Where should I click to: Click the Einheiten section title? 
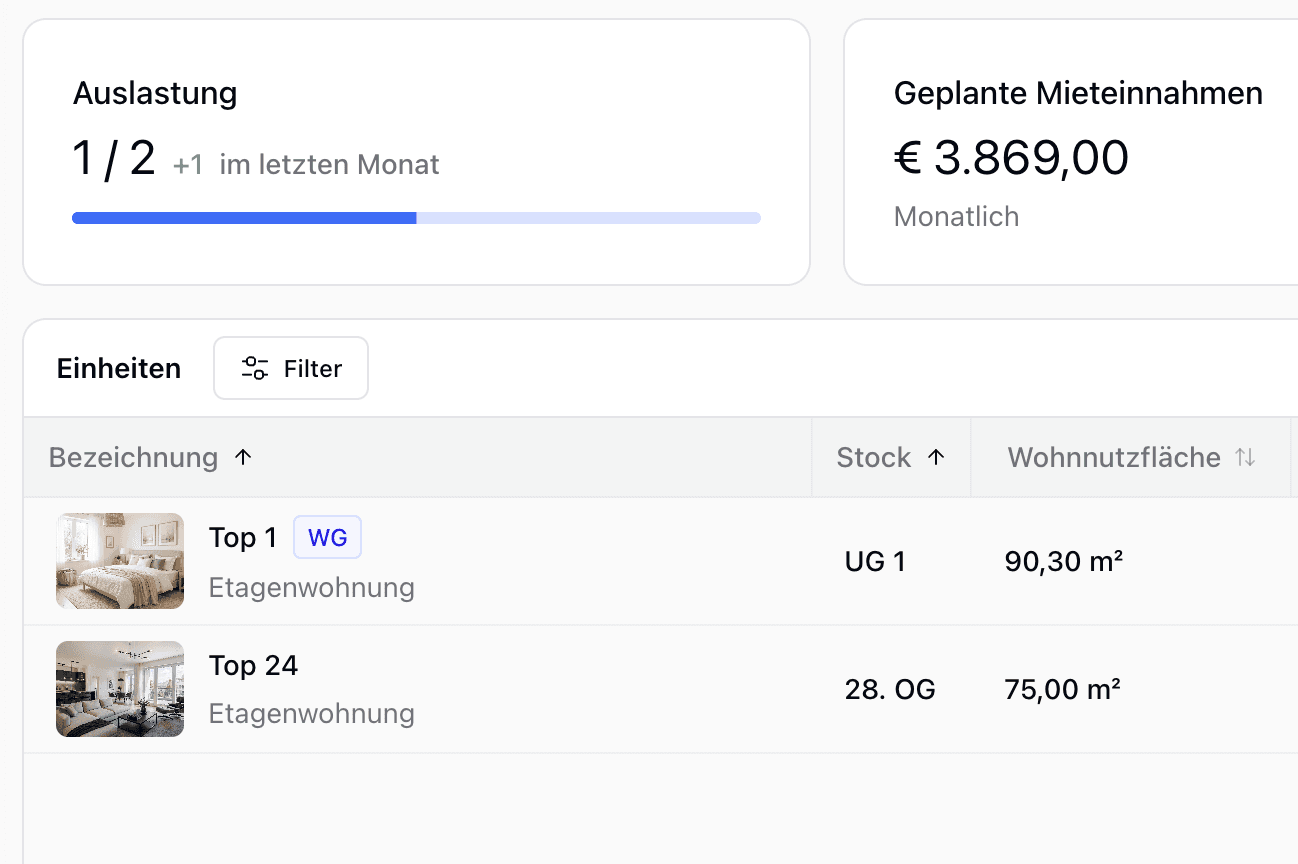click(119, 368)
